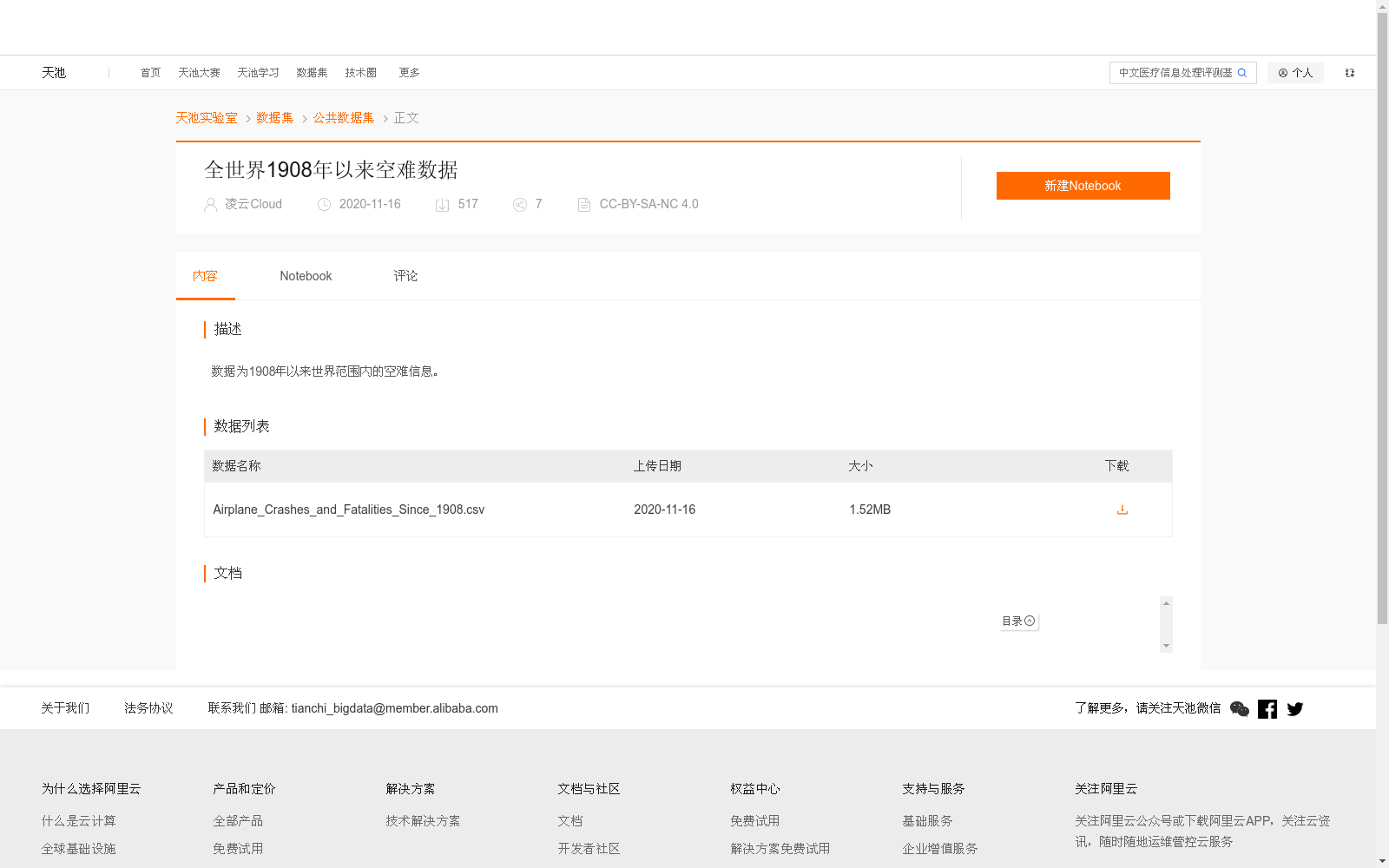The image size is (1389, 868).
Task: Open the 天池学习 nav item
Action: (x=258, y=73)
